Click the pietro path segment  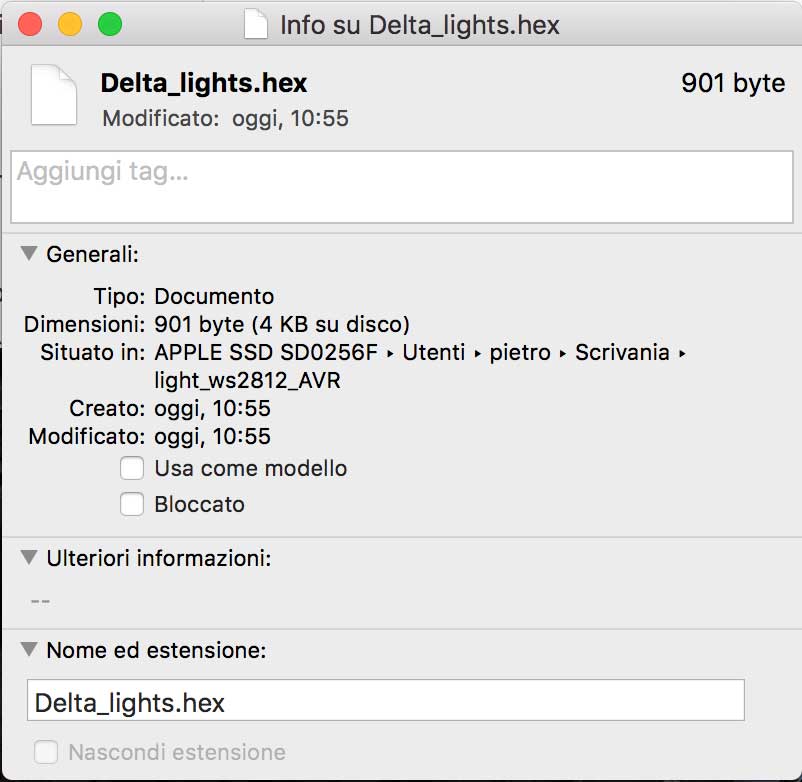(x=520, y=352)
